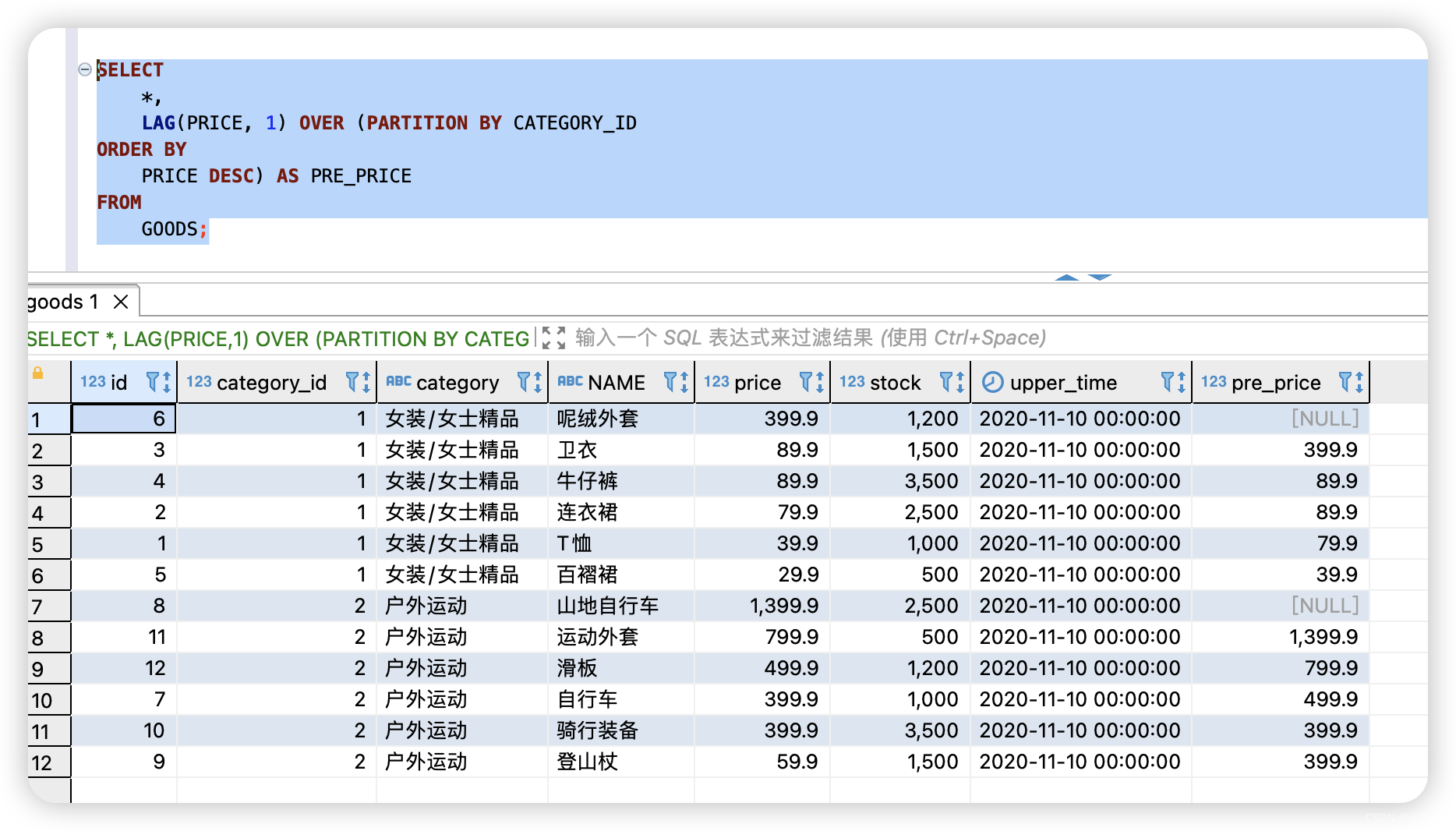
Task: Click the name cell 骑行装备
Action: tap(620, 730)
